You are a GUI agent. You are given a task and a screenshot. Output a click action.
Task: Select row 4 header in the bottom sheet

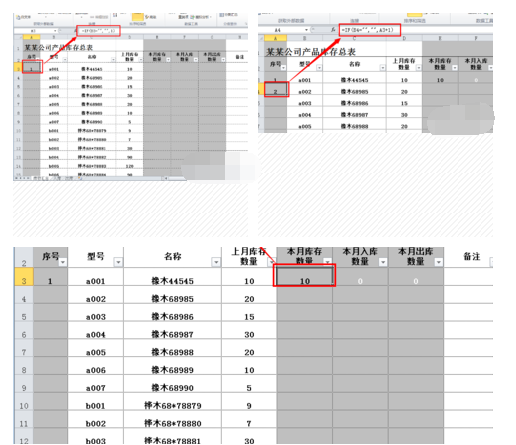tap(24, 295)
